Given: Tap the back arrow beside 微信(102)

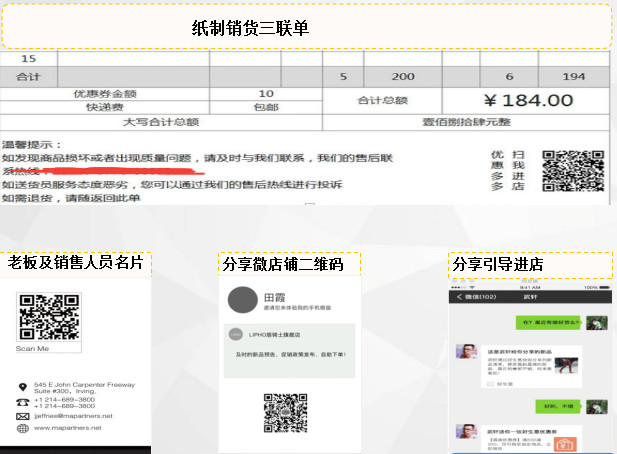Looking at the screenshot, I should pyautogui.click(x=459, y=297).
